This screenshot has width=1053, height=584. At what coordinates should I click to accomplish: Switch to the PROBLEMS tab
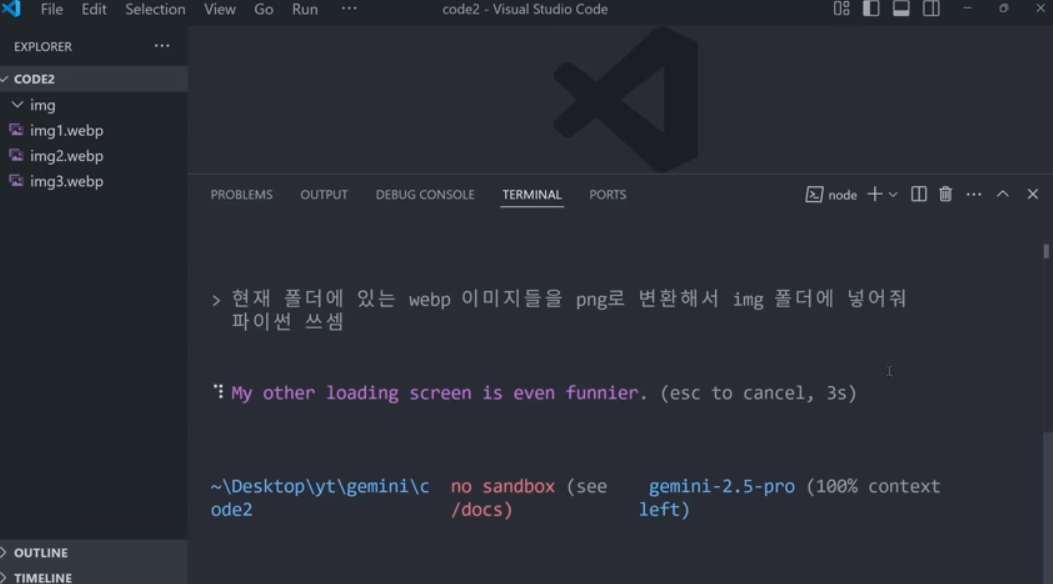pyautogui.click(x=242, y=195)
